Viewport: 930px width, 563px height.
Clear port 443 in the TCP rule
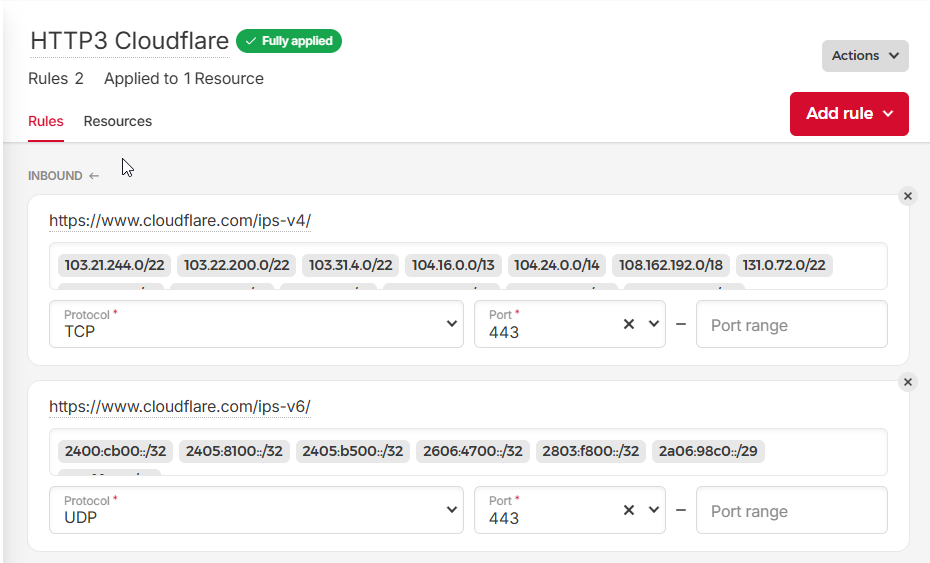click(x=629, y=324)
